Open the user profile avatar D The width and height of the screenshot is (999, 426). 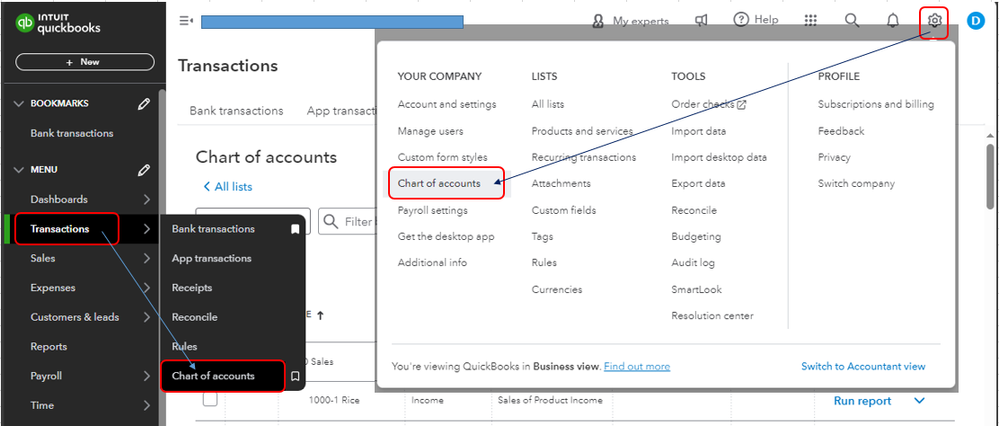(x=975, y=21)
